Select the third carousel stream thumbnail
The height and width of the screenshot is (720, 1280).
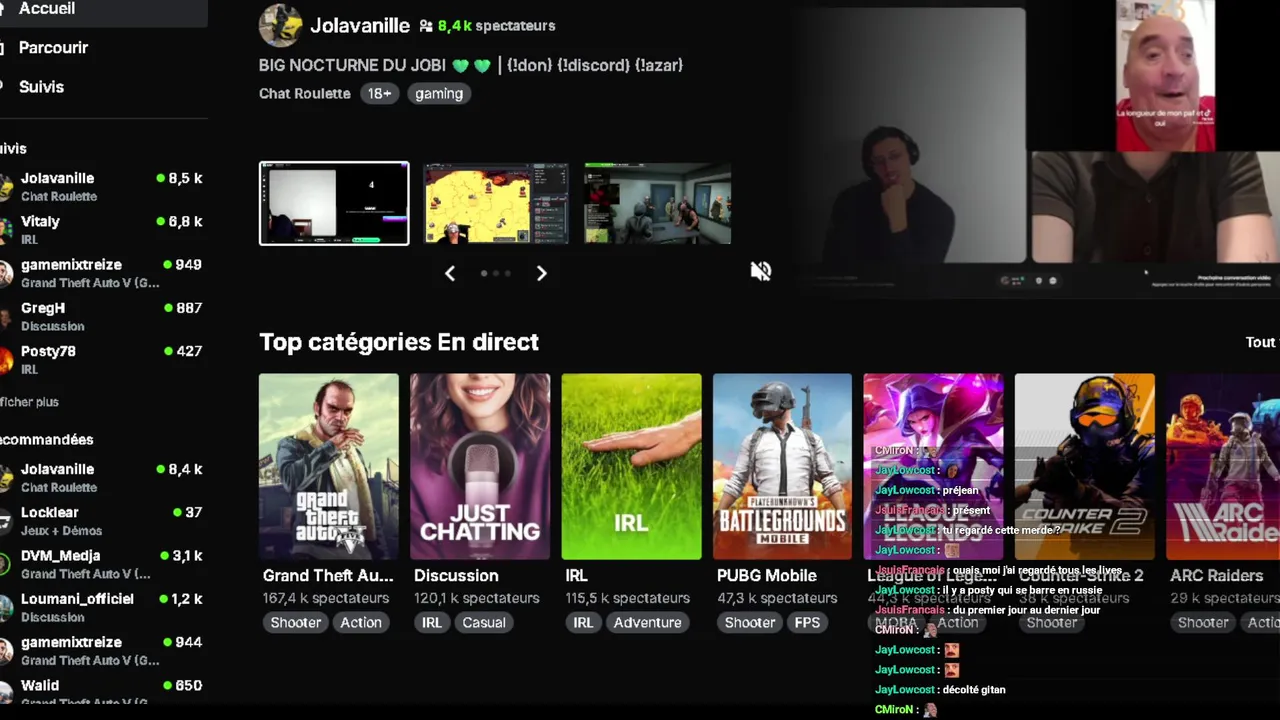click(657, 203)
